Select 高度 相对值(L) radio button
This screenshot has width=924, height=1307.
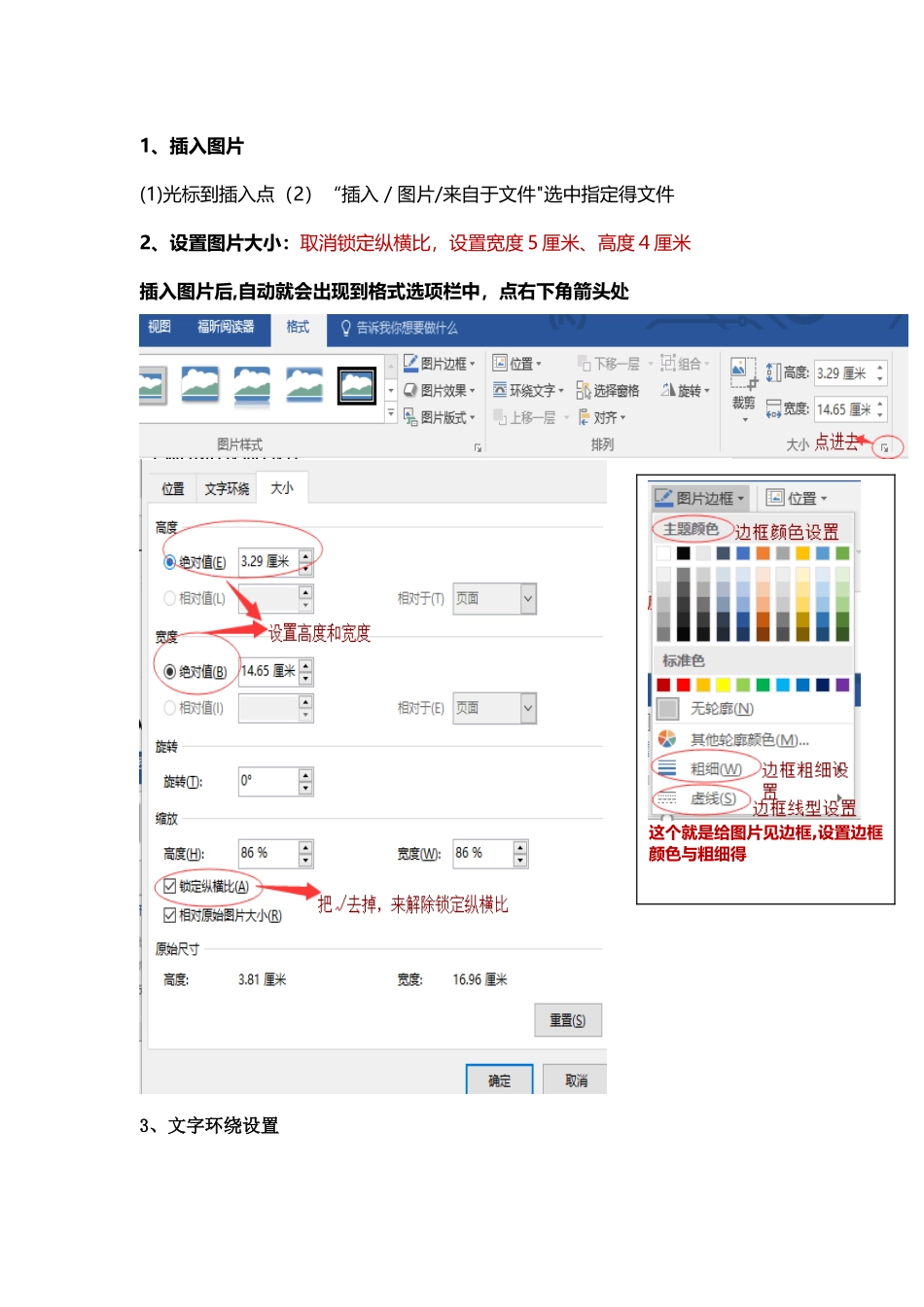[x=170, y=598]
